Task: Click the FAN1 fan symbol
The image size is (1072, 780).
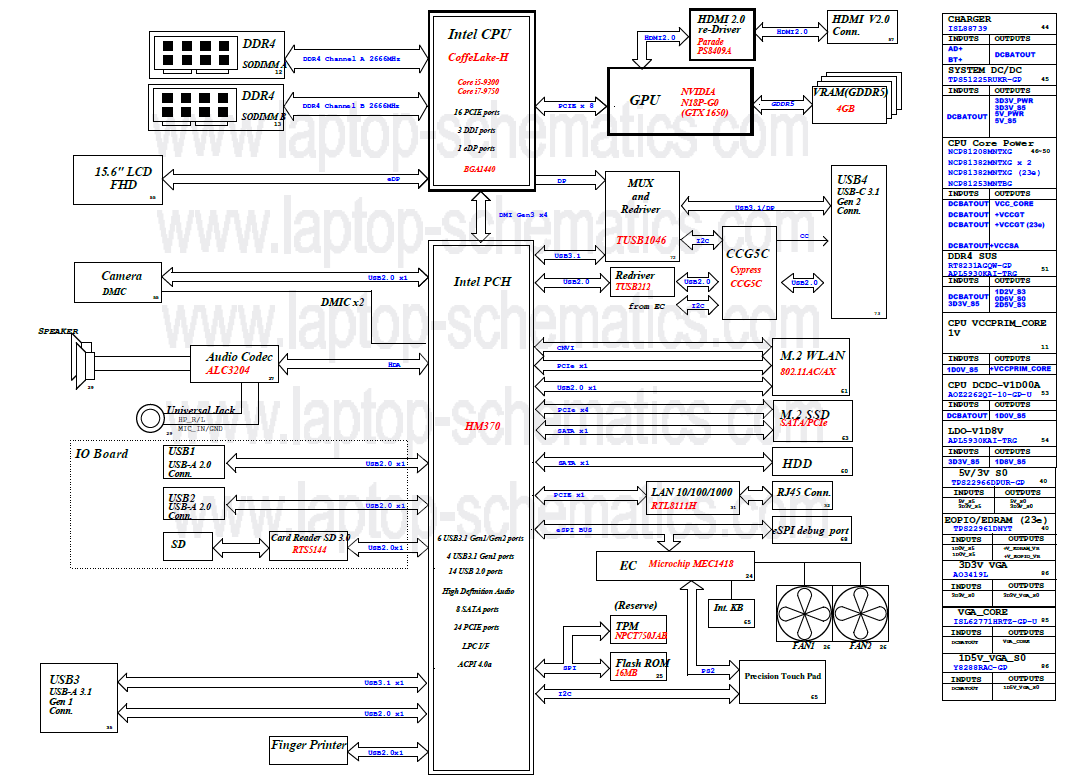Action: pyautogui.click(x=804, y=613)
